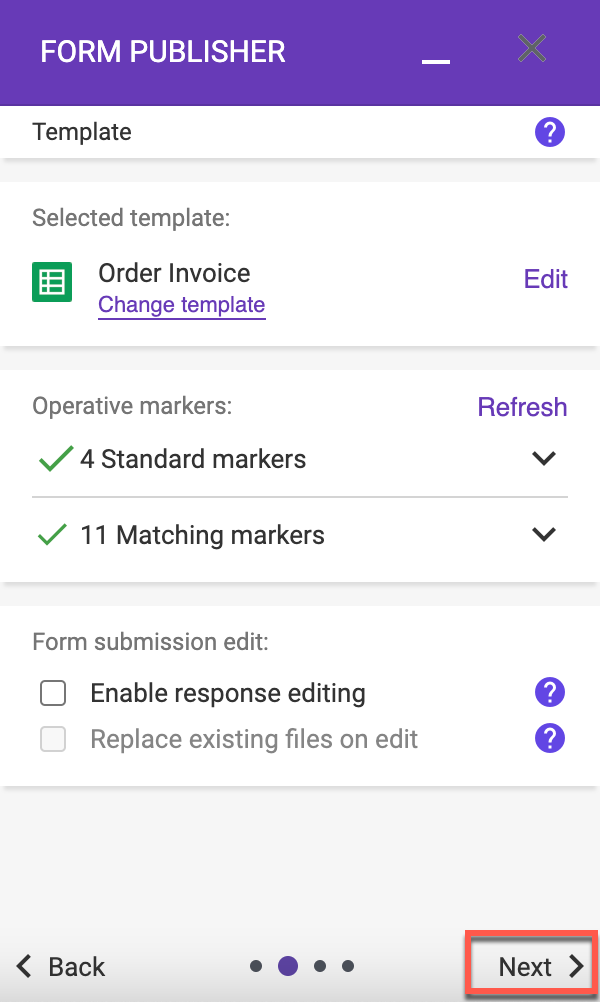Close the Form Publisher sidebar
This screenshot has height=1002, width=600.
[x=532, y=49]
